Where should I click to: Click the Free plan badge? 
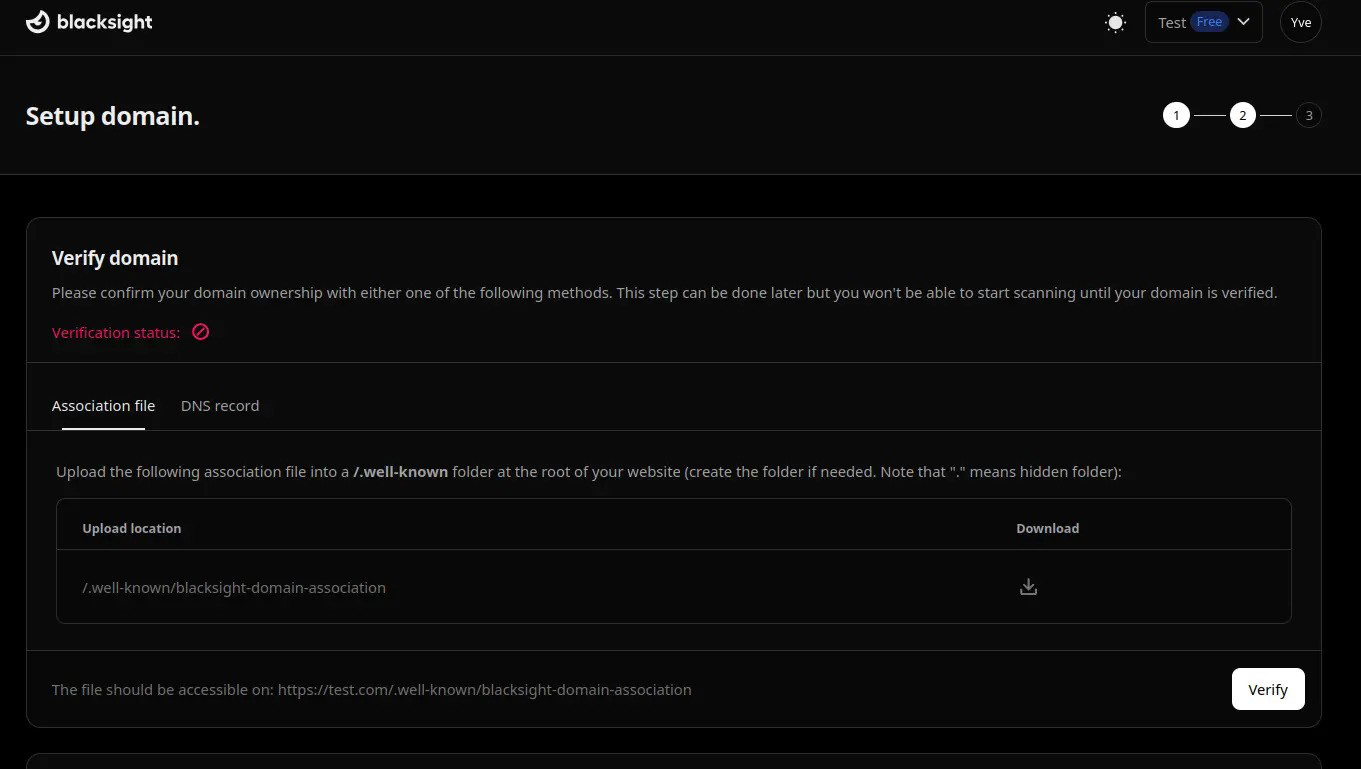(1209, 22)
